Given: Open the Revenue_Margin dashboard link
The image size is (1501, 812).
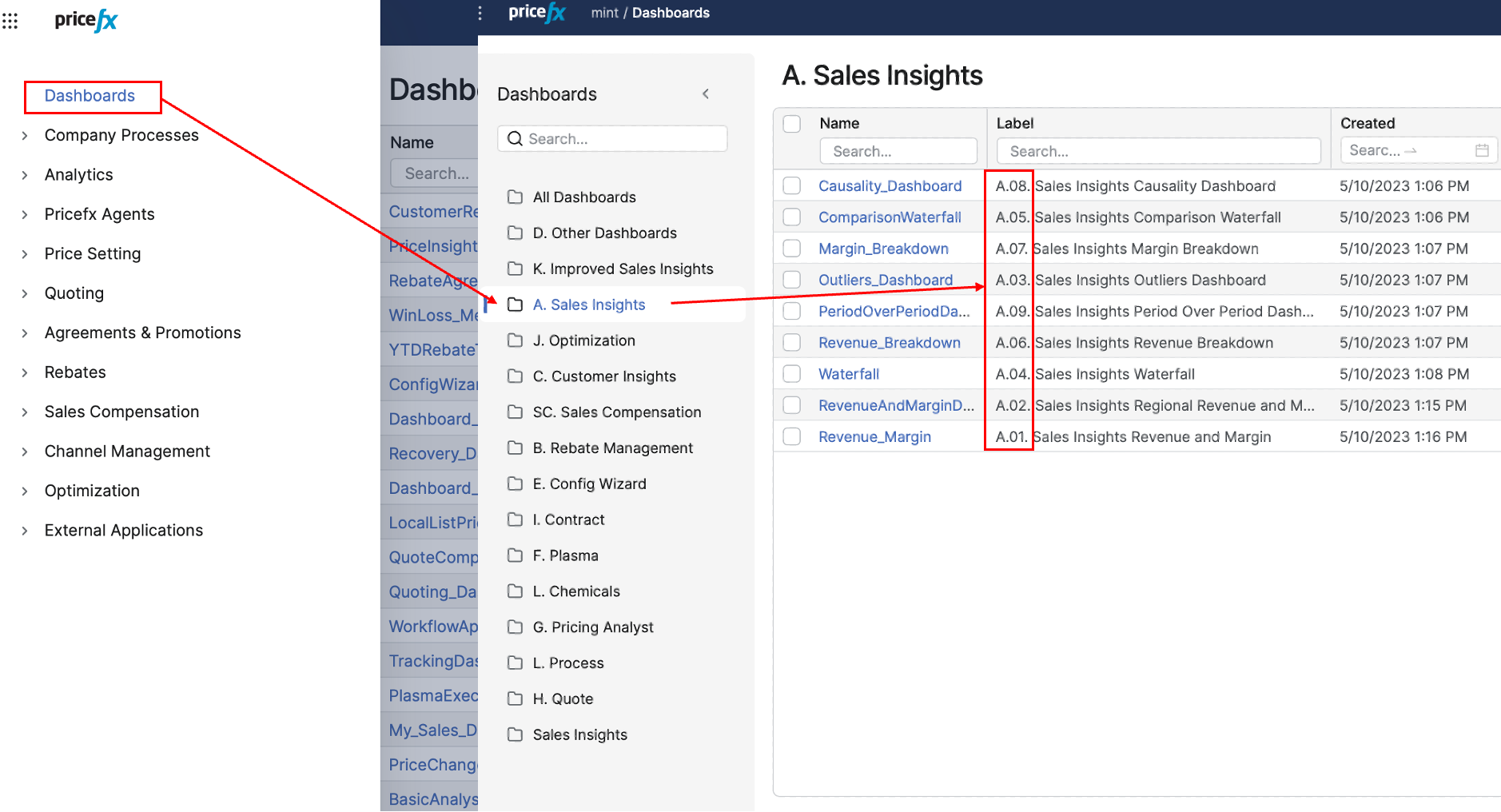Looking at the screenshot, I should (874, 437).
